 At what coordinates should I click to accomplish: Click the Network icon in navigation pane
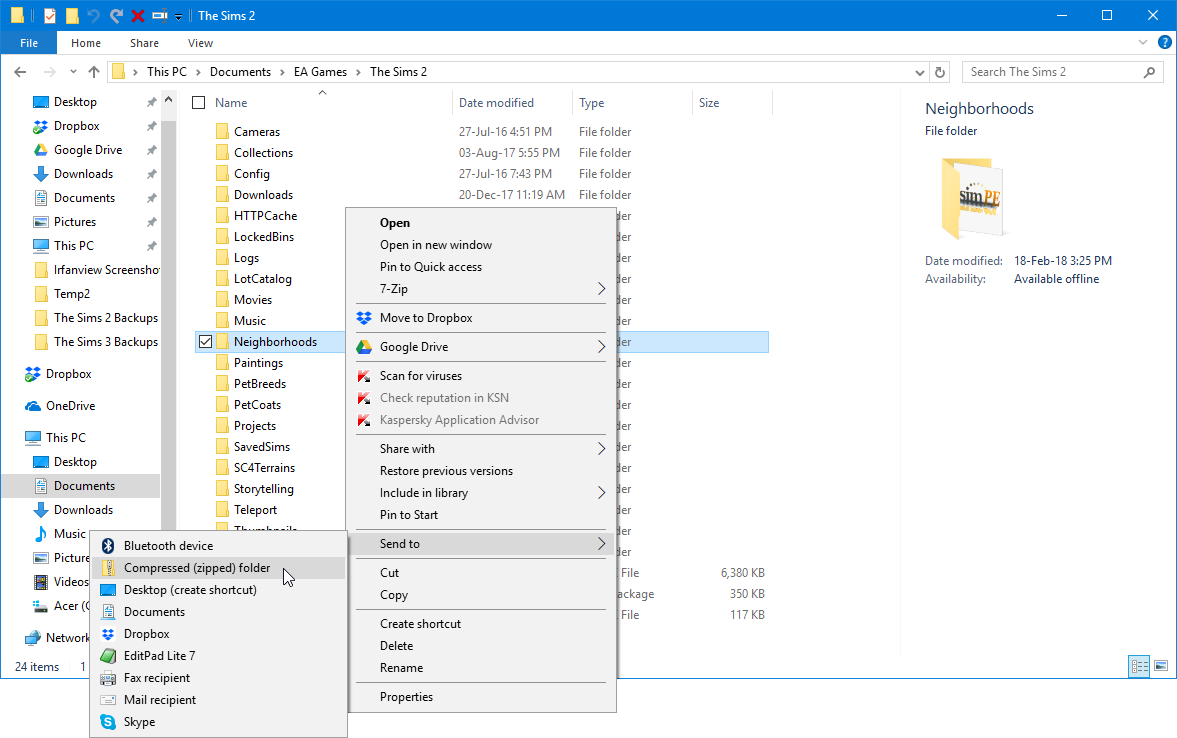[33, 638]
